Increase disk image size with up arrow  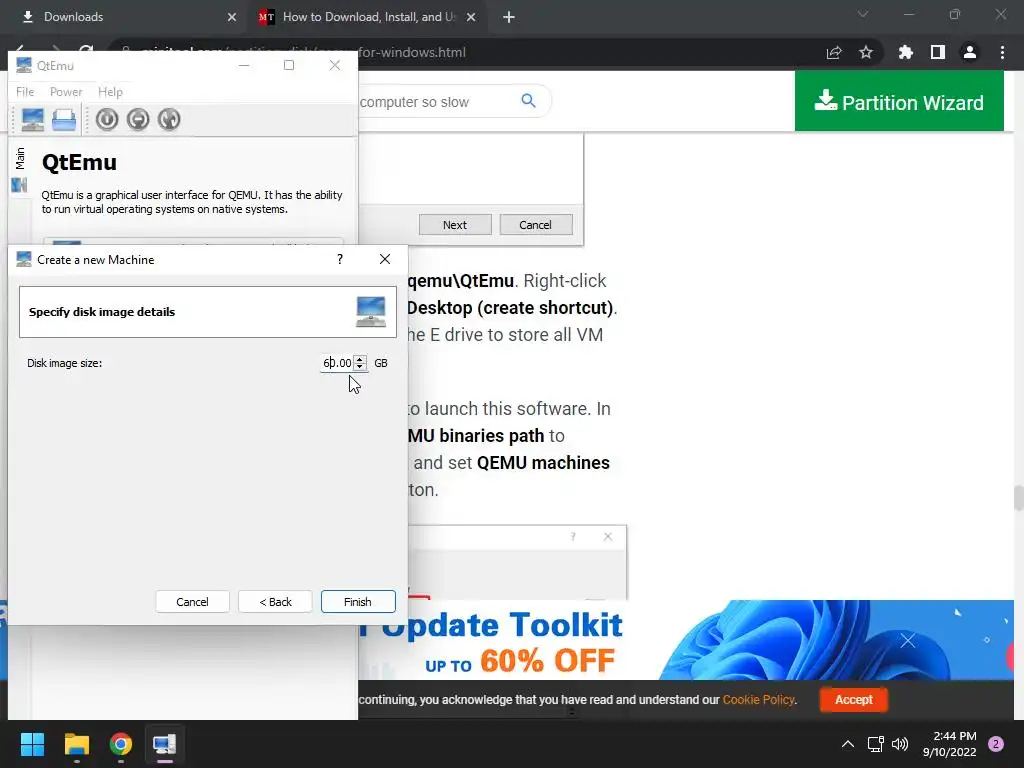[x=360, y=359]
